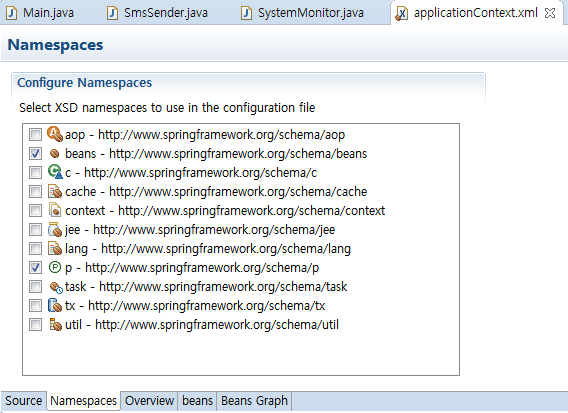Click the beans namespace bean icon
This screenshot has width=568, height=413.
click(55, 154)
